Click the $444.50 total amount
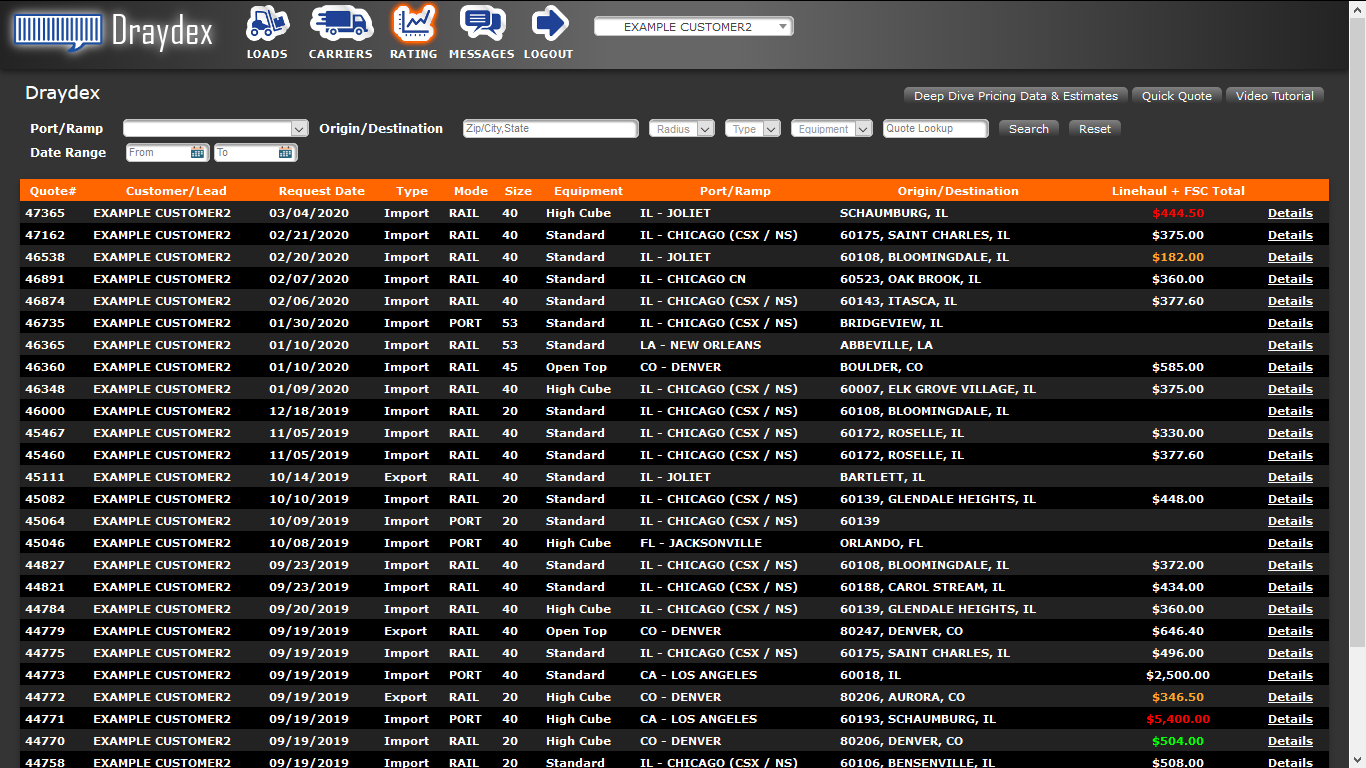This screenshot has height=768, width=1366. (x=1178, y=213)
